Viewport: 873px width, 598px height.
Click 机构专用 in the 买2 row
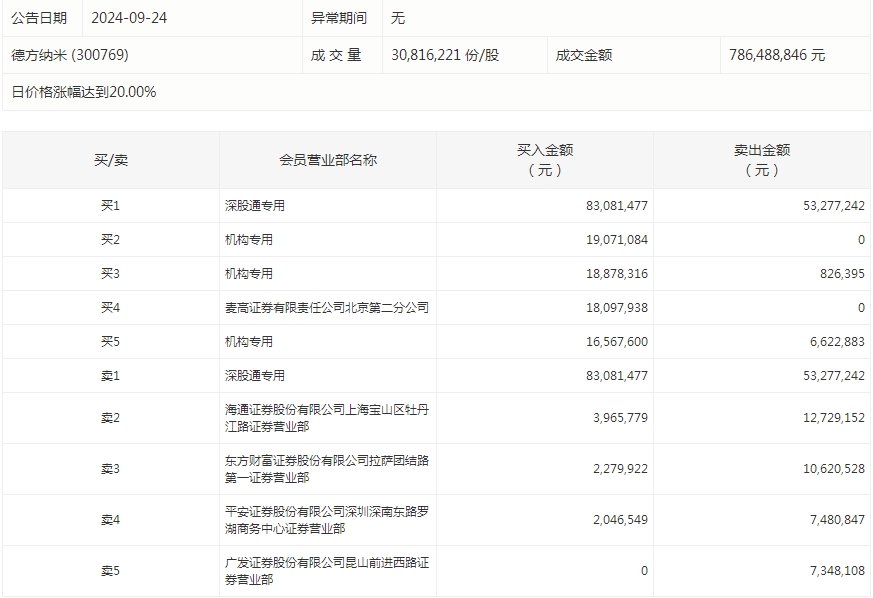[249, 239]
